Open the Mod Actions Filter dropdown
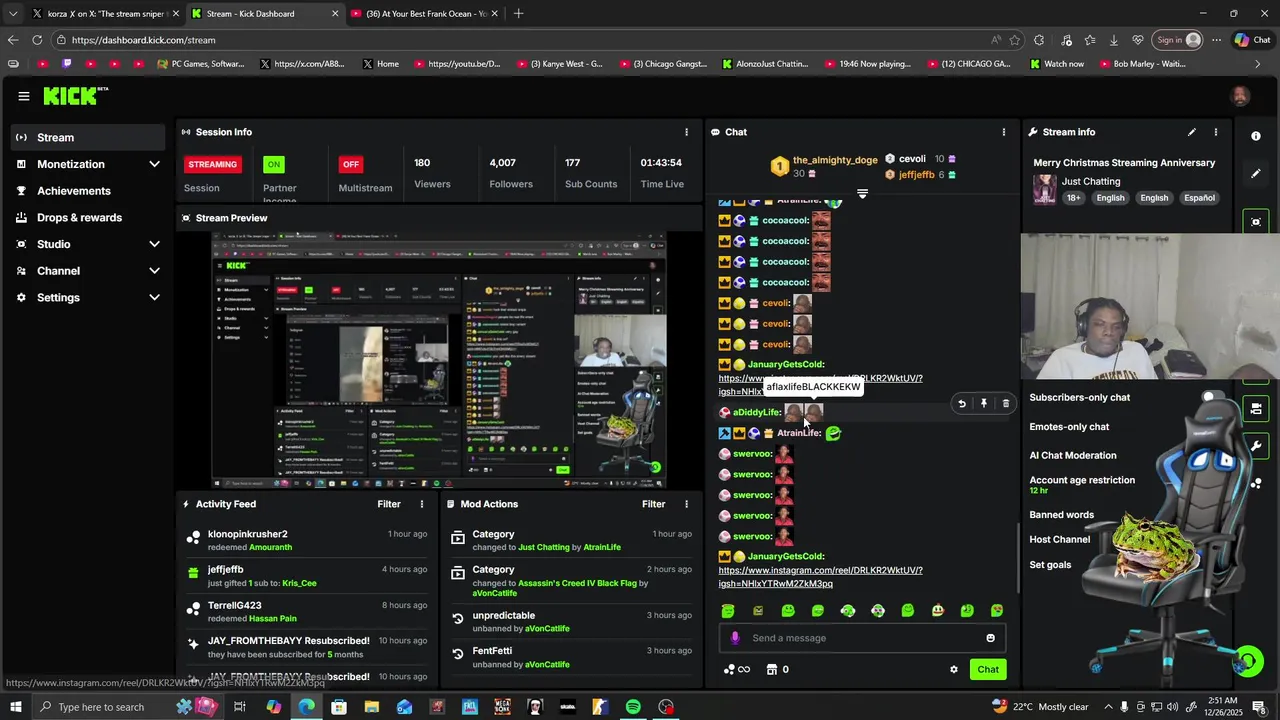Image resolution: width=1280 pixels, height=720 pixels. [653, 504]
